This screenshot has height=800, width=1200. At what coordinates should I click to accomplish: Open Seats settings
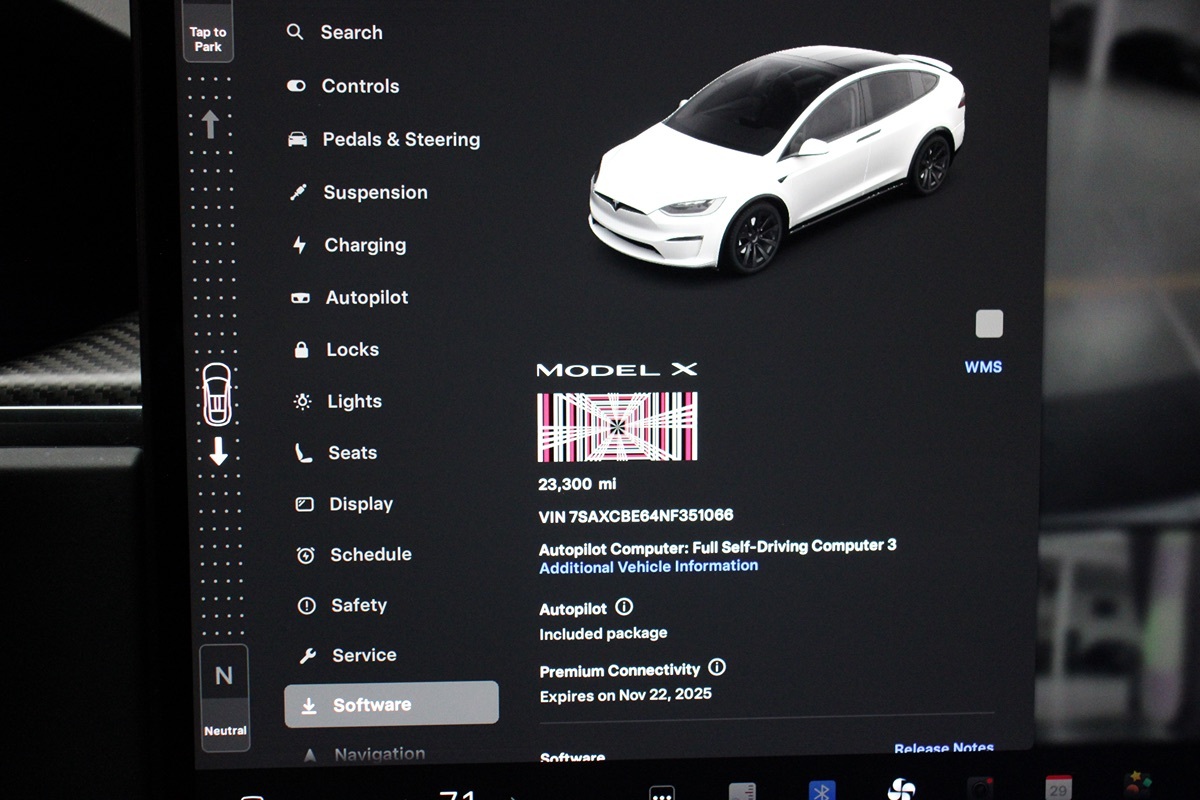[352, 453]
